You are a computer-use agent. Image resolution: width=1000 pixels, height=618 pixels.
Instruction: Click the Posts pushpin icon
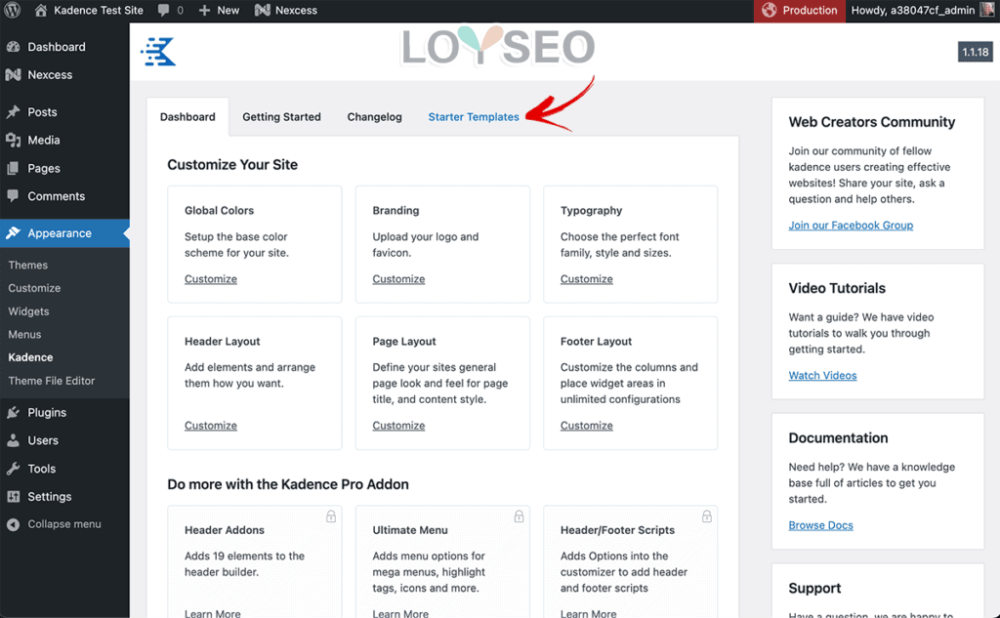click(13, 112)
